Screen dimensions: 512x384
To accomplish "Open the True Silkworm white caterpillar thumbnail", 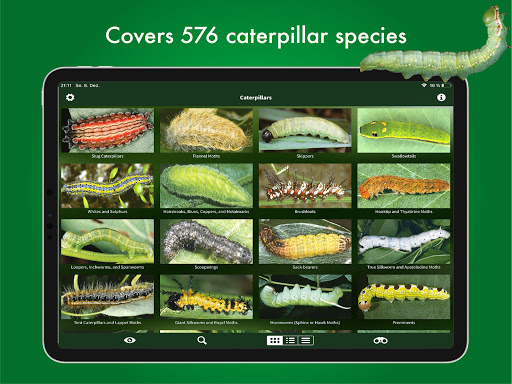I will click(x=404, y=241).
